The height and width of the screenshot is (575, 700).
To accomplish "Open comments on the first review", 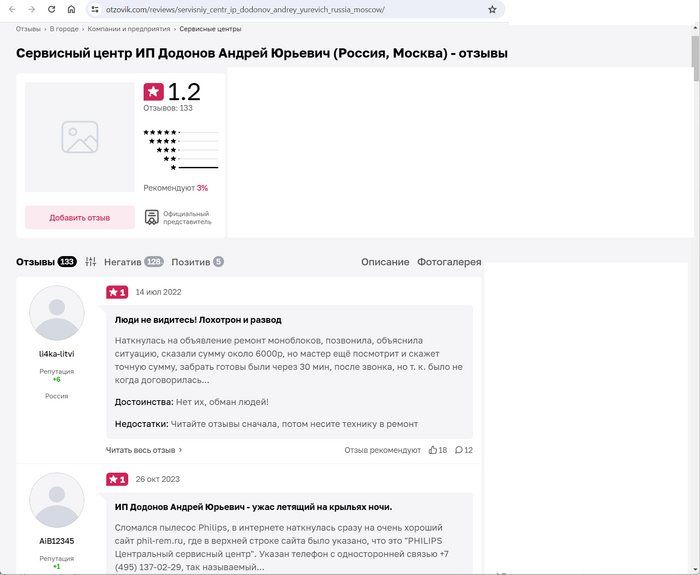I will click(x=459, y=450).
